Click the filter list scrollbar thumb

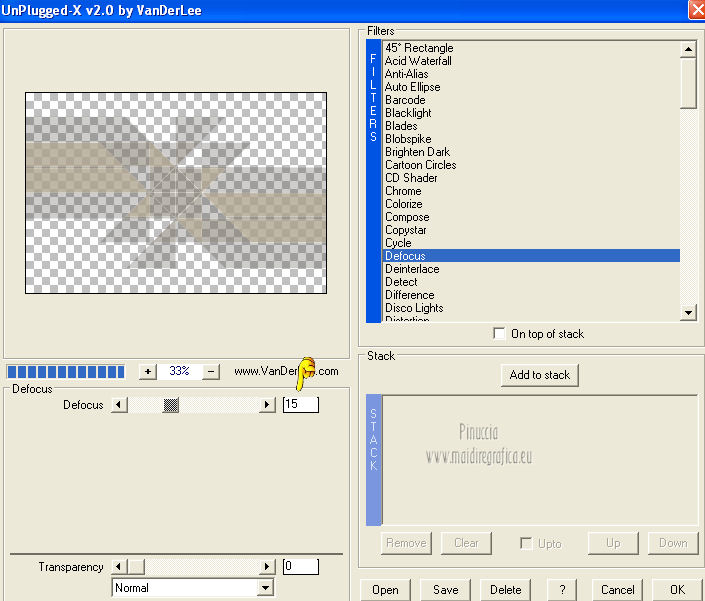coord(688,83)
